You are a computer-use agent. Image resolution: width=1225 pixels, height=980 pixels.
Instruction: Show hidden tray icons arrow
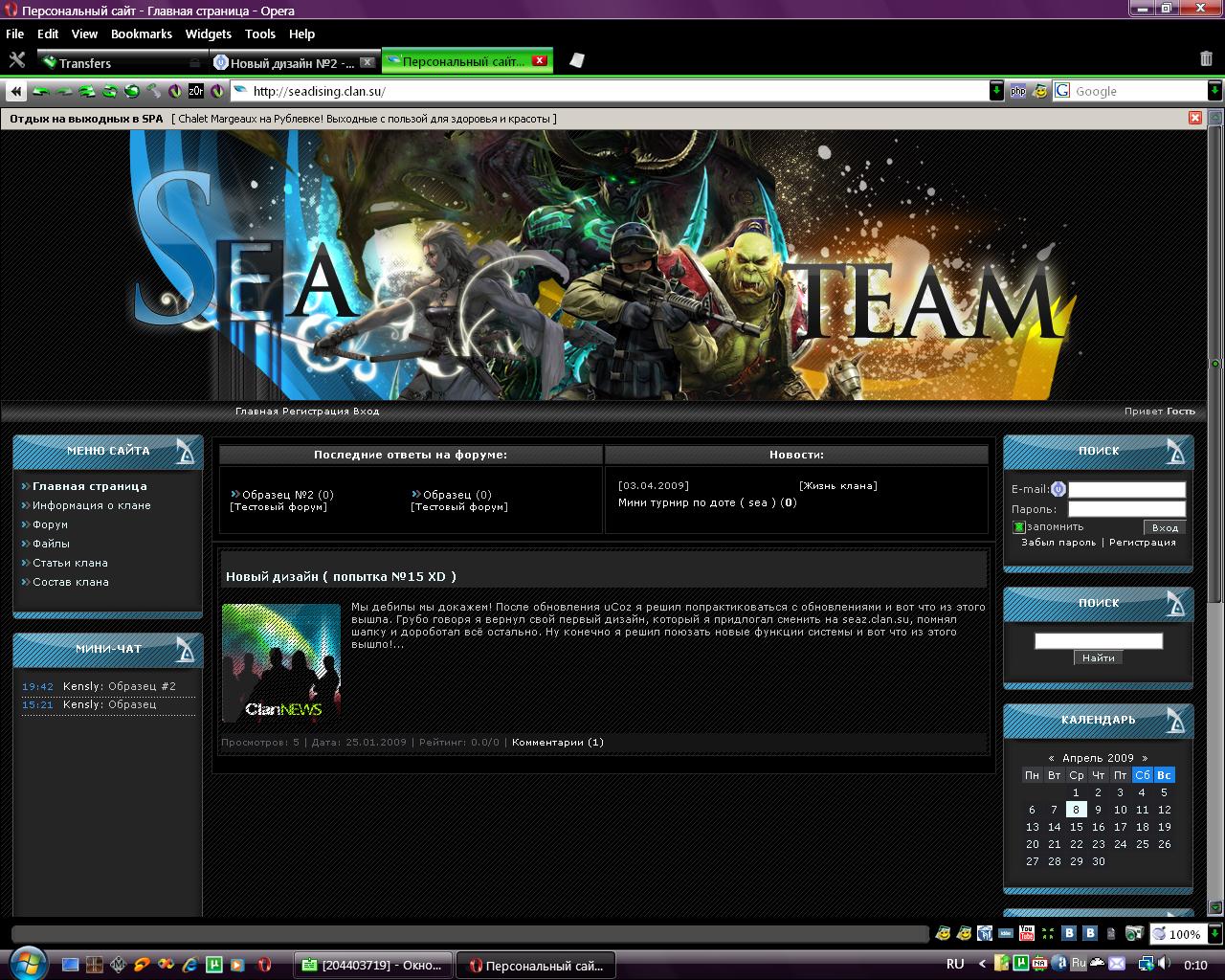[x=981, y=964]
